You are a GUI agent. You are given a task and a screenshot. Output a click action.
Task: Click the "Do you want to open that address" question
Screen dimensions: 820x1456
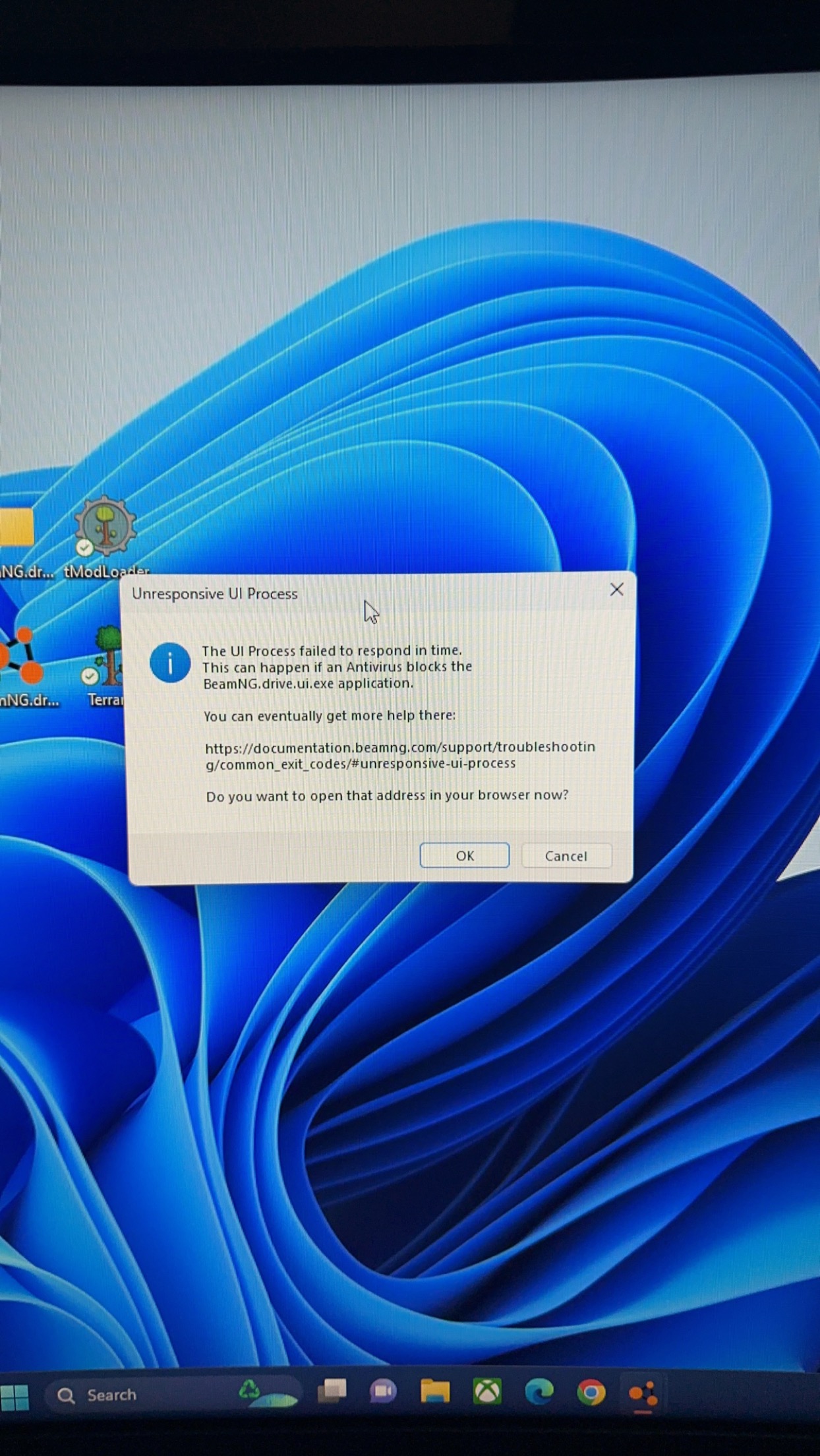pos(387,795)
